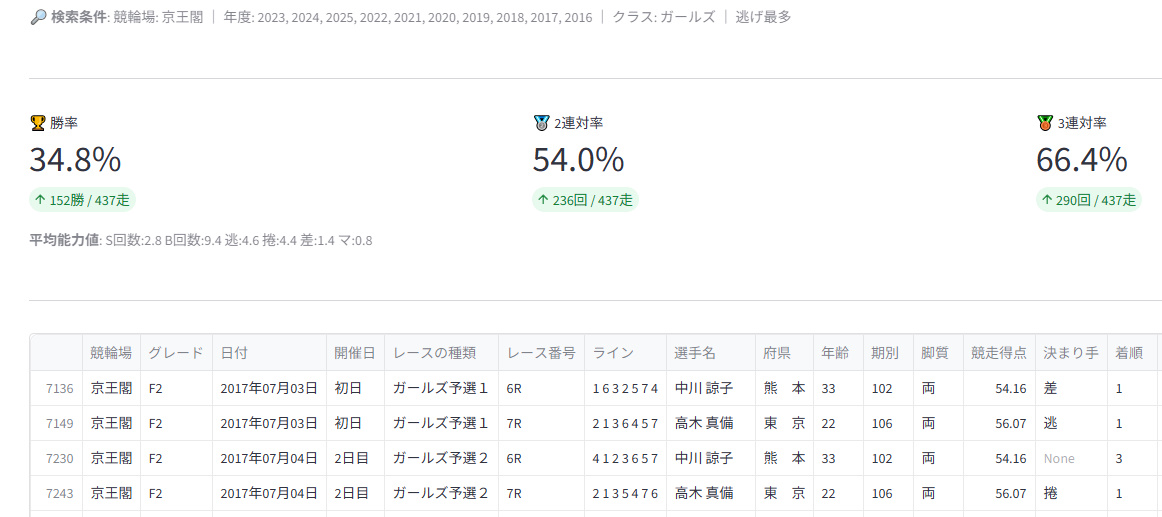Click the 66.4% 3連対率 value
The image size is (1162, 517).
pyautogui.click(x=1081, y=160)
